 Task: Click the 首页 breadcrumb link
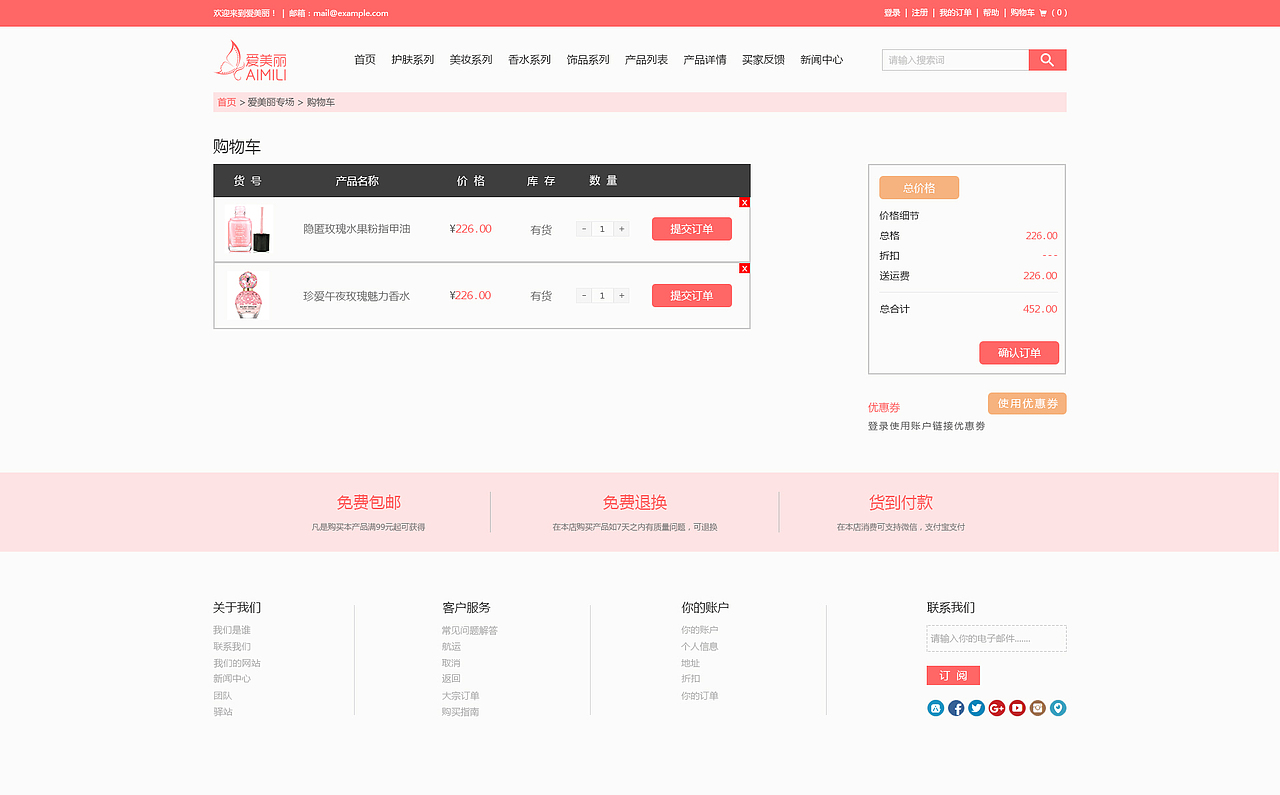[x=227, y=103]
